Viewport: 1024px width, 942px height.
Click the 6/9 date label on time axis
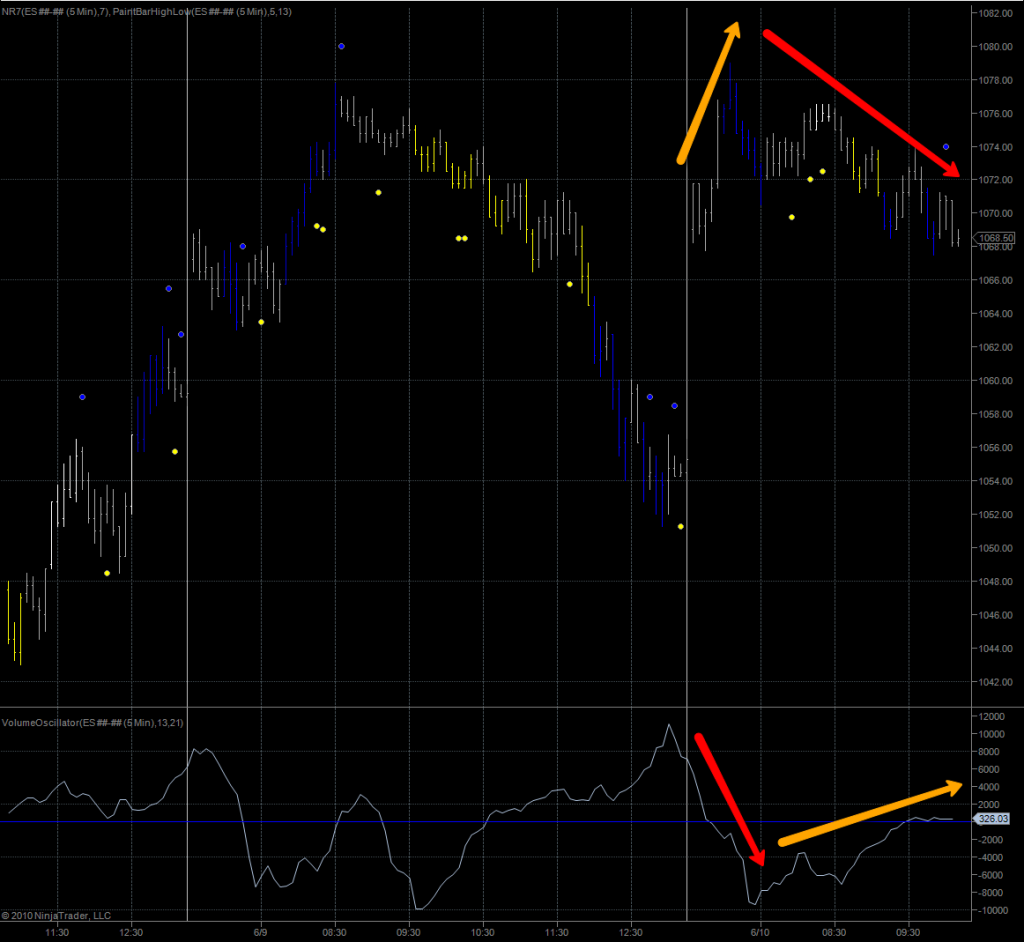[261, 932]
